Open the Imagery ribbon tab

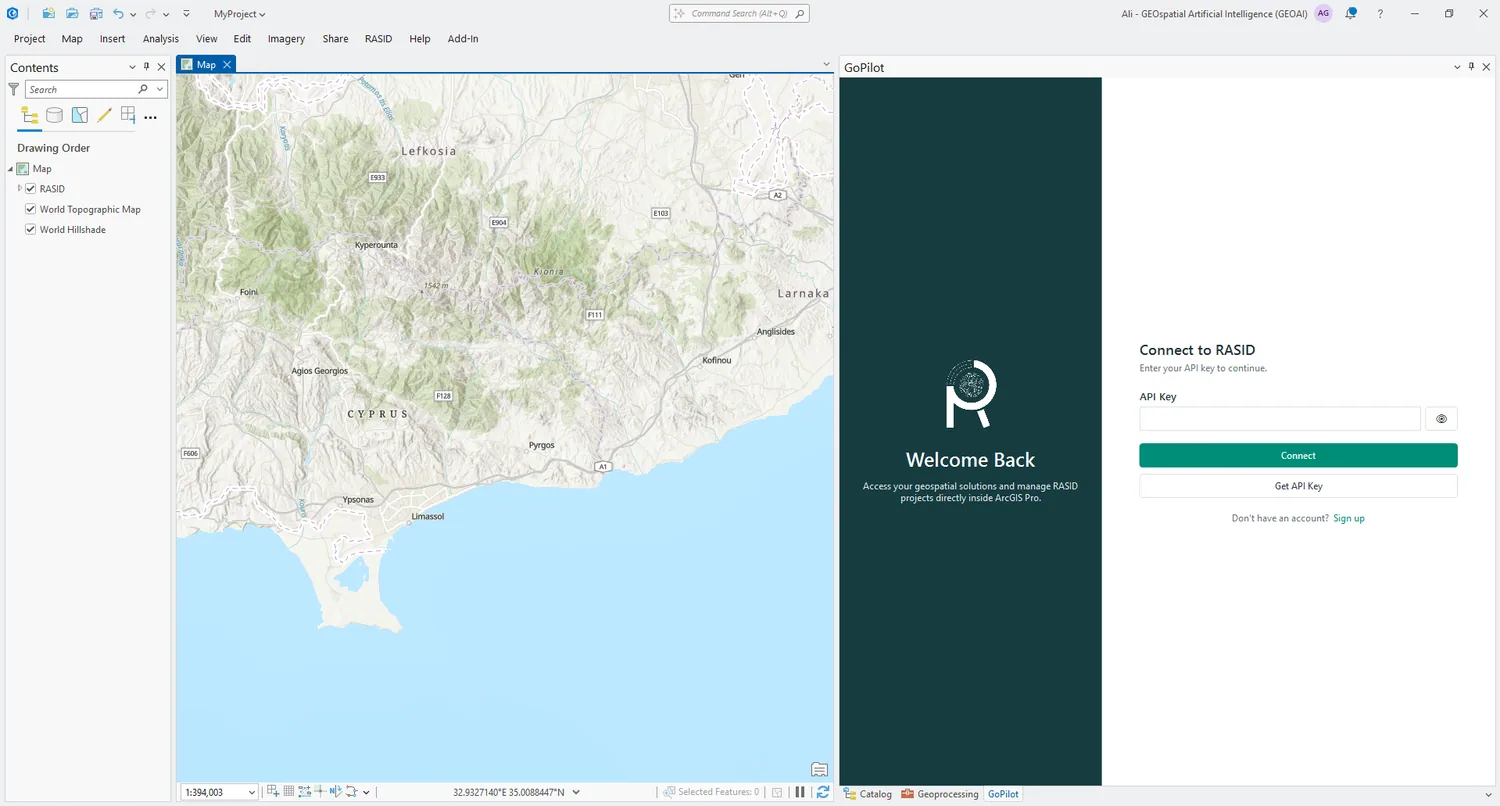point(286,39)
